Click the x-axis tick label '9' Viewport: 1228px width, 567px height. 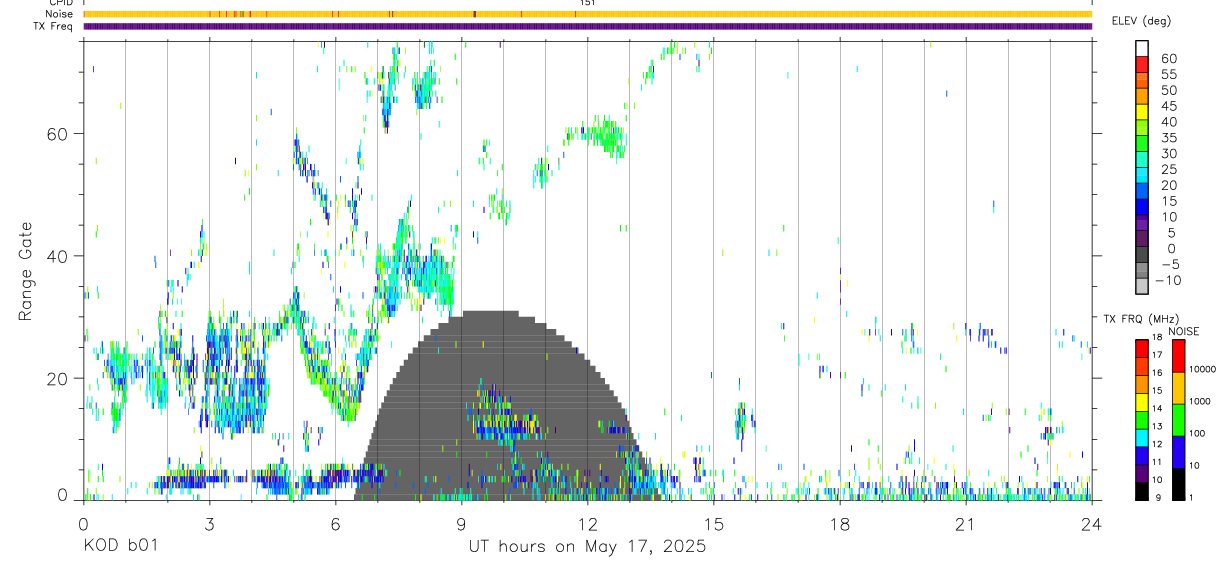[461, 524]
